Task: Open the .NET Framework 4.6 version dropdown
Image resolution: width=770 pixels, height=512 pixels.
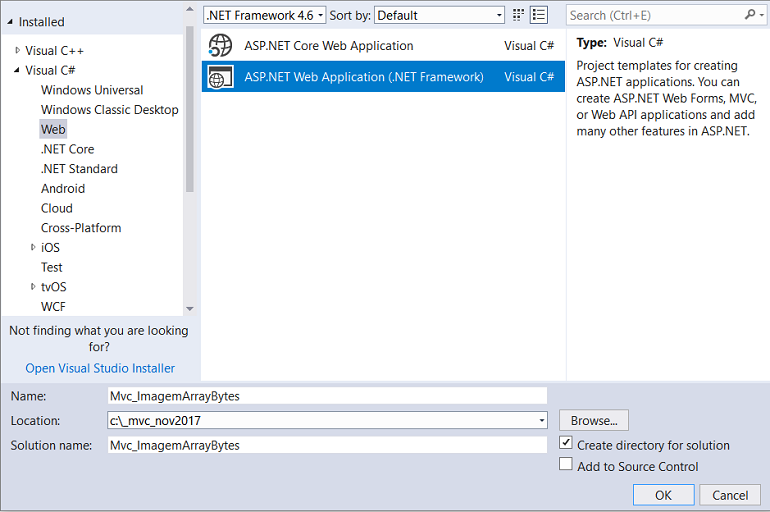Action: pyautogui.click(x=265, y=15)
